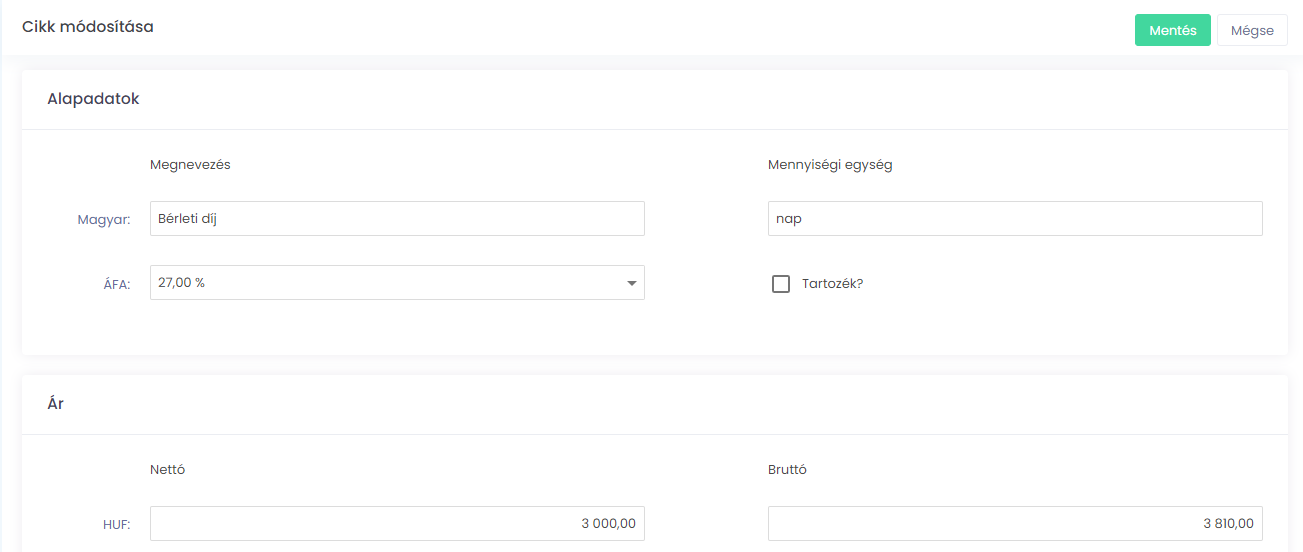Viewport: 1303px width, 552px height.
Task: Expand ÁFA list using the arrow icon
Action: tap(632, 284)
